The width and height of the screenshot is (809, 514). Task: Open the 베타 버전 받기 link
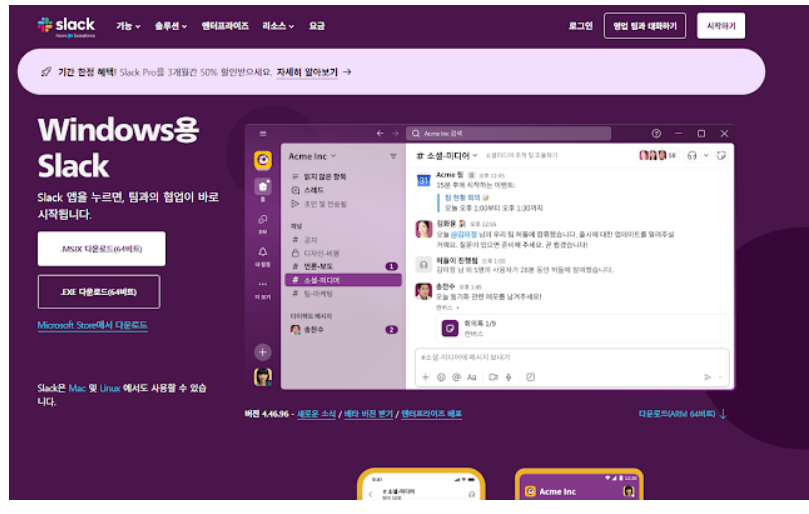(368, 414)
